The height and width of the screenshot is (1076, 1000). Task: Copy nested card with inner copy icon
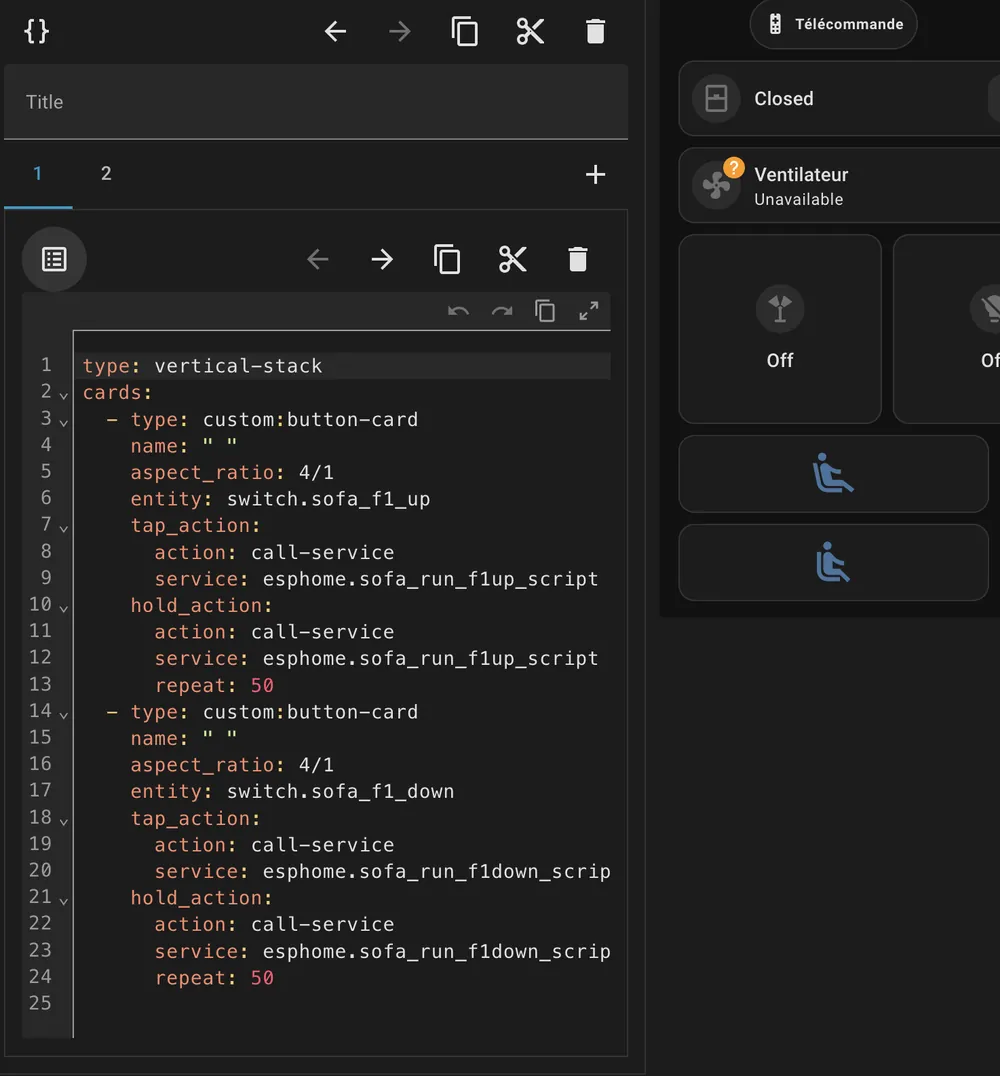click(x=447, y=259)
